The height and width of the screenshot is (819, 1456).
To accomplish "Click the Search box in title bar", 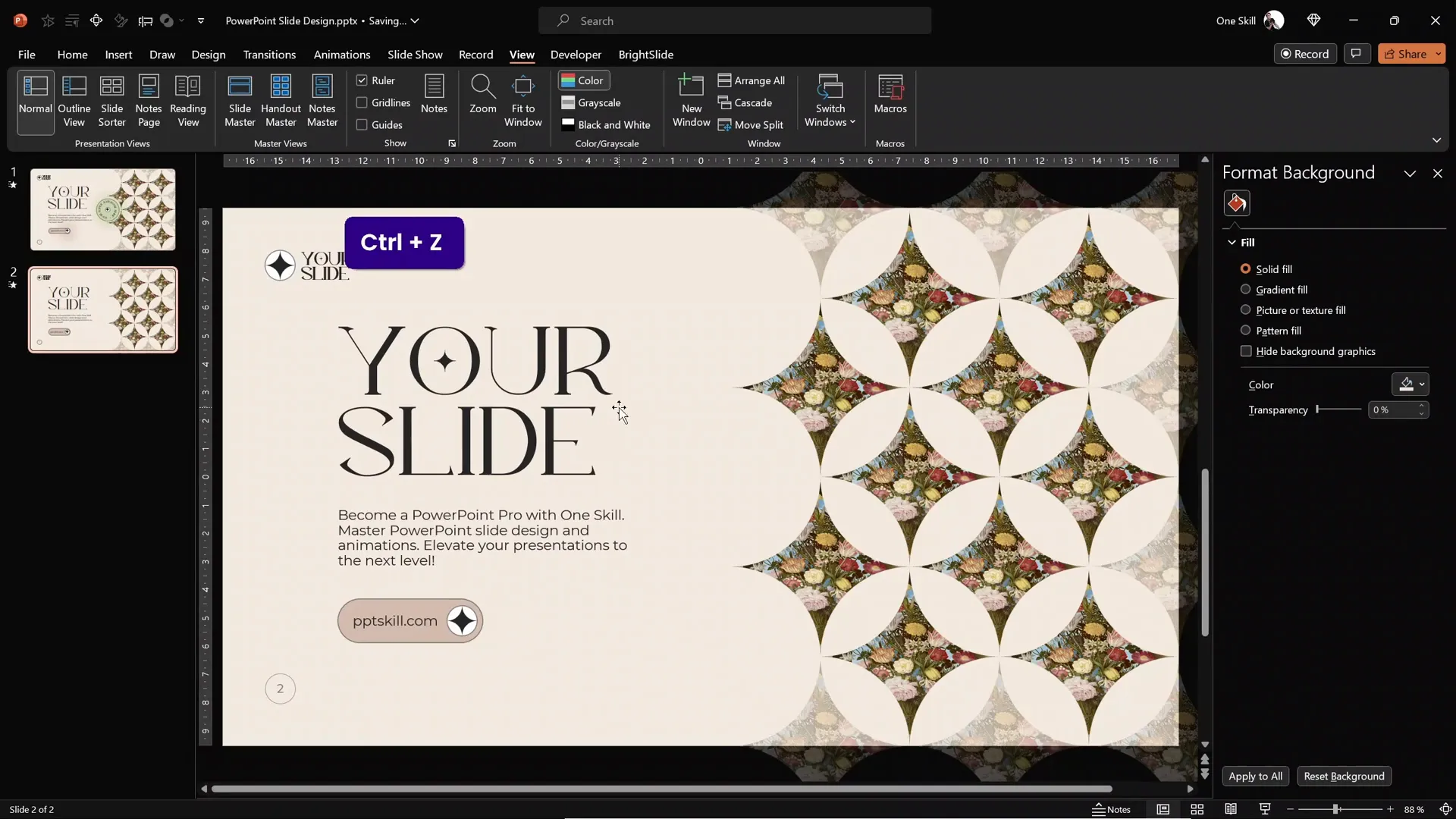I will point(735,21).
